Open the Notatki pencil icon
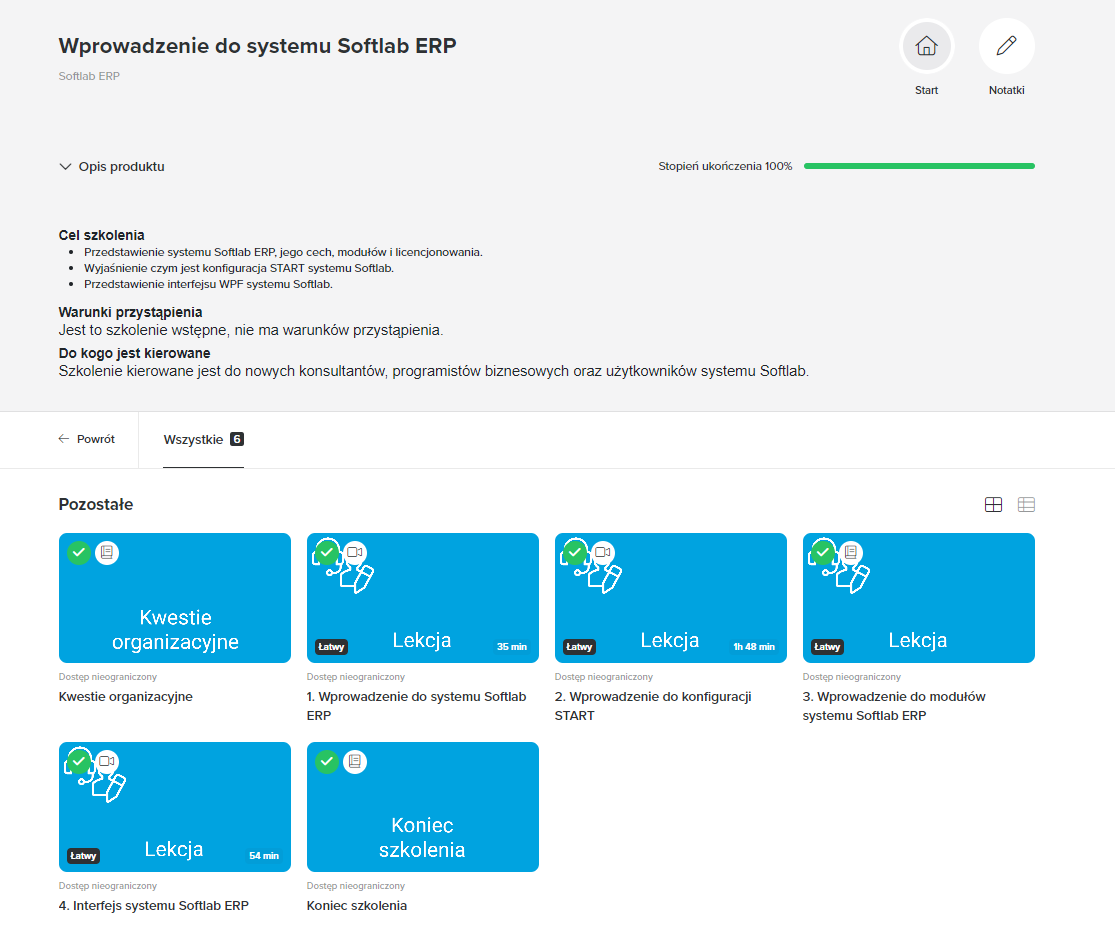This screenshot has width=1115, height=944. pyautogui.click(x=1006, y=45)
